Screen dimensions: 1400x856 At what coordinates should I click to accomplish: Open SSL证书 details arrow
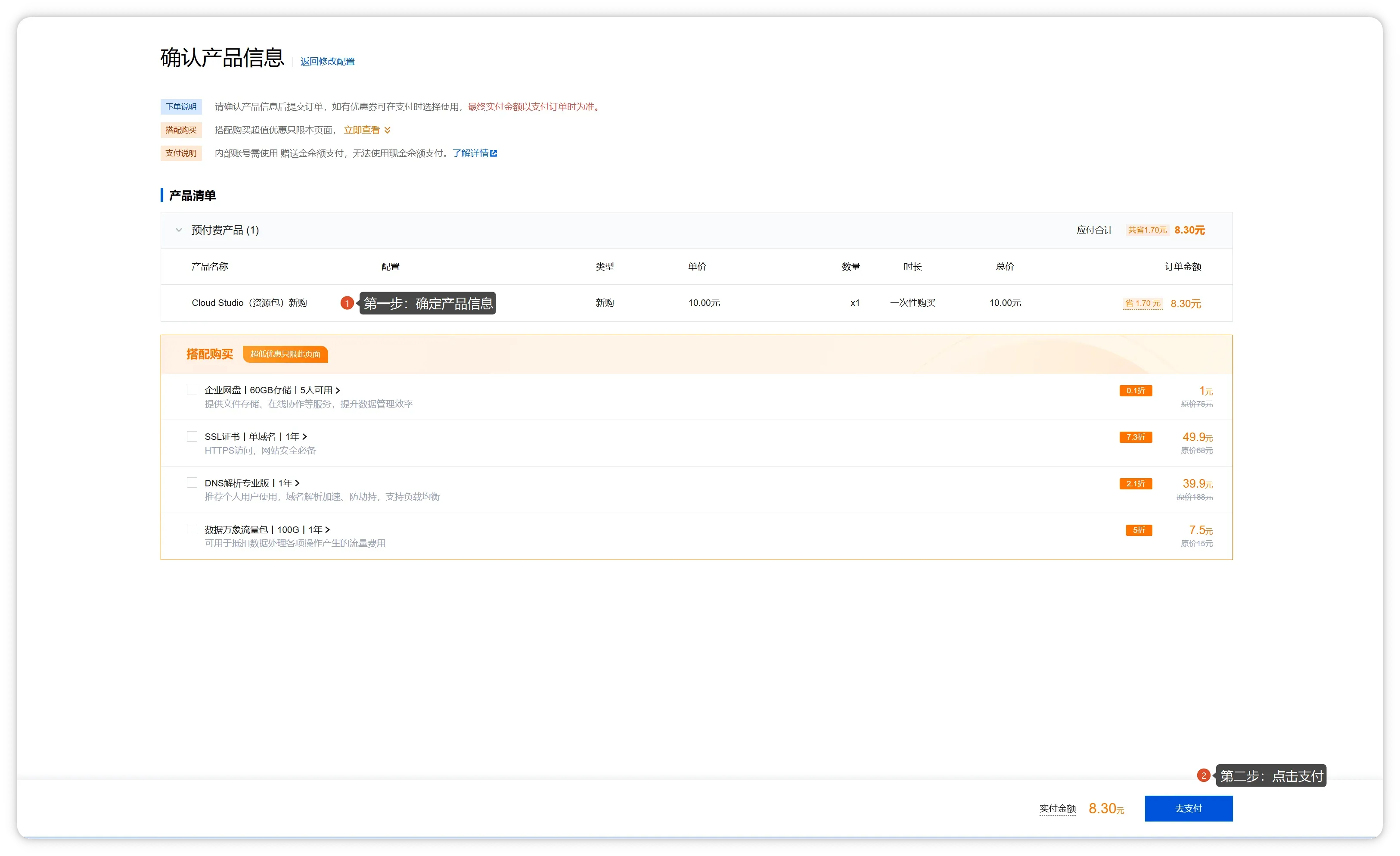tap(304, 436)
